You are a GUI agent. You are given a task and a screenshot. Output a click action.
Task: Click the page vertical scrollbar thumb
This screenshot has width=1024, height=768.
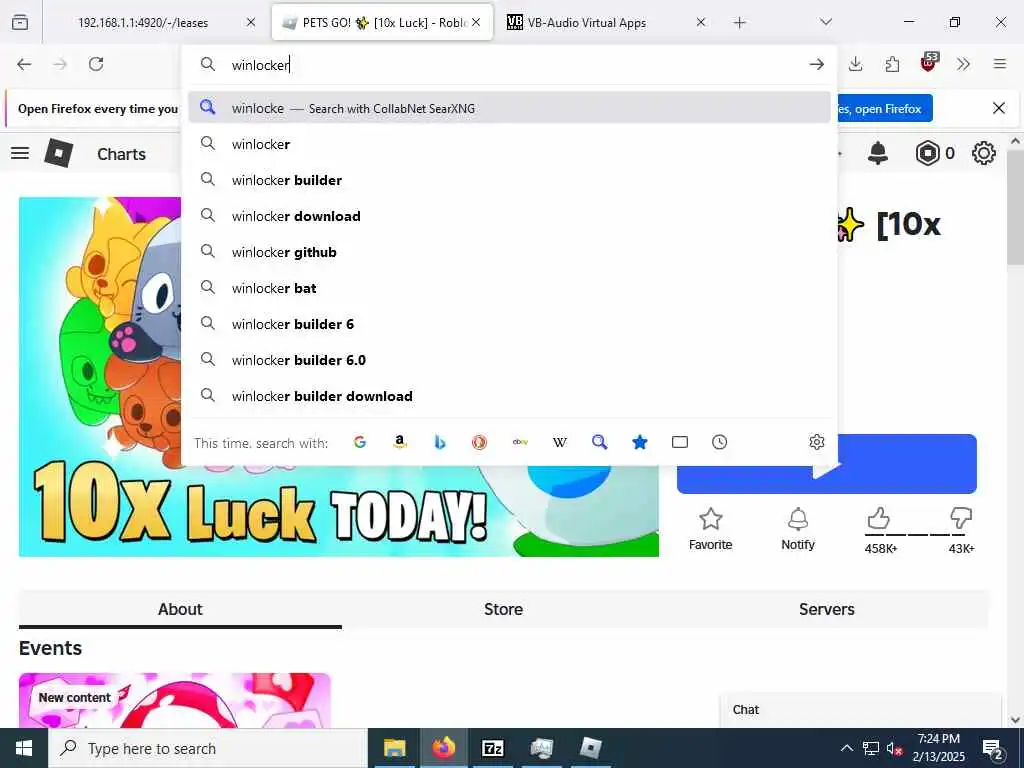pyautogui.click(x=1015, y=209)
